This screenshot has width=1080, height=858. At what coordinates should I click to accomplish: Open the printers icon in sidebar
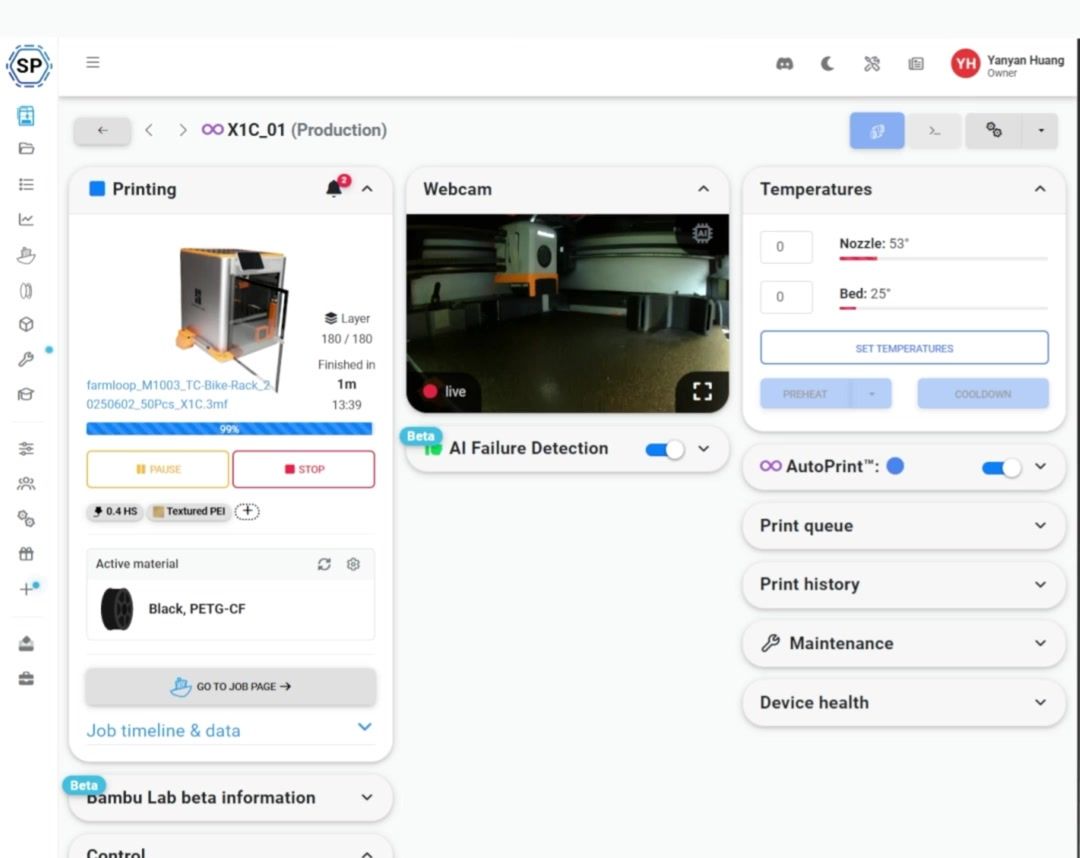click(26, 116)
